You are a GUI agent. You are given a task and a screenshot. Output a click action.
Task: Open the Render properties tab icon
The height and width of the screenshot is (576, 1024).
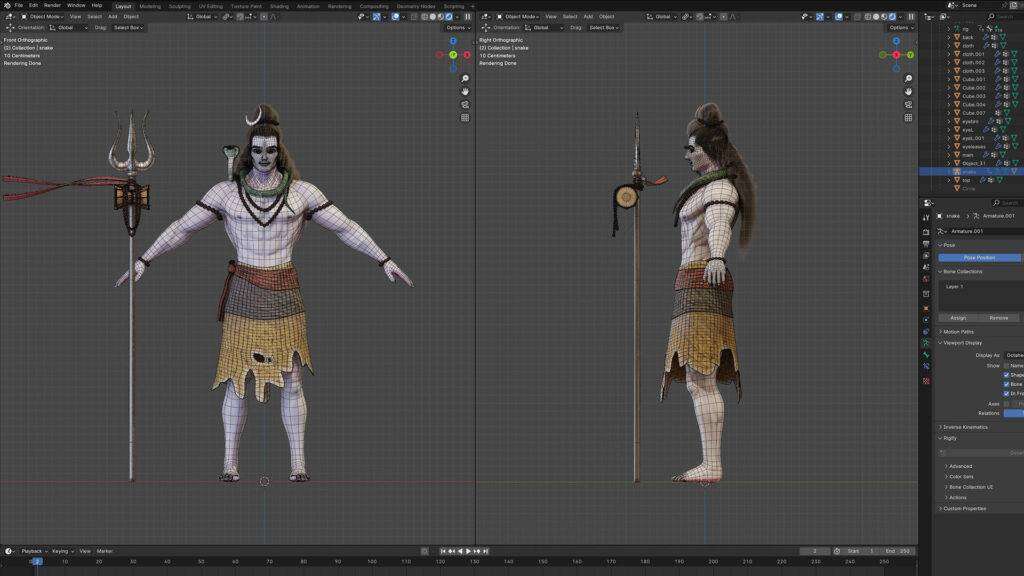tap(926, 232)
